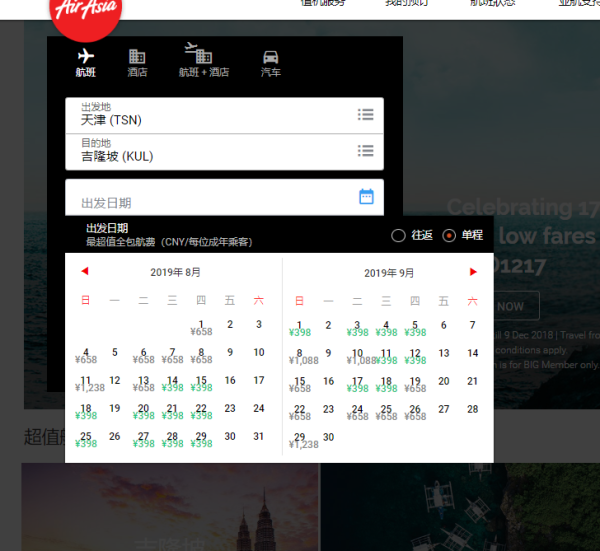
Task: Pick September 8 priced ¥1,088
Action: click(303, 357)
